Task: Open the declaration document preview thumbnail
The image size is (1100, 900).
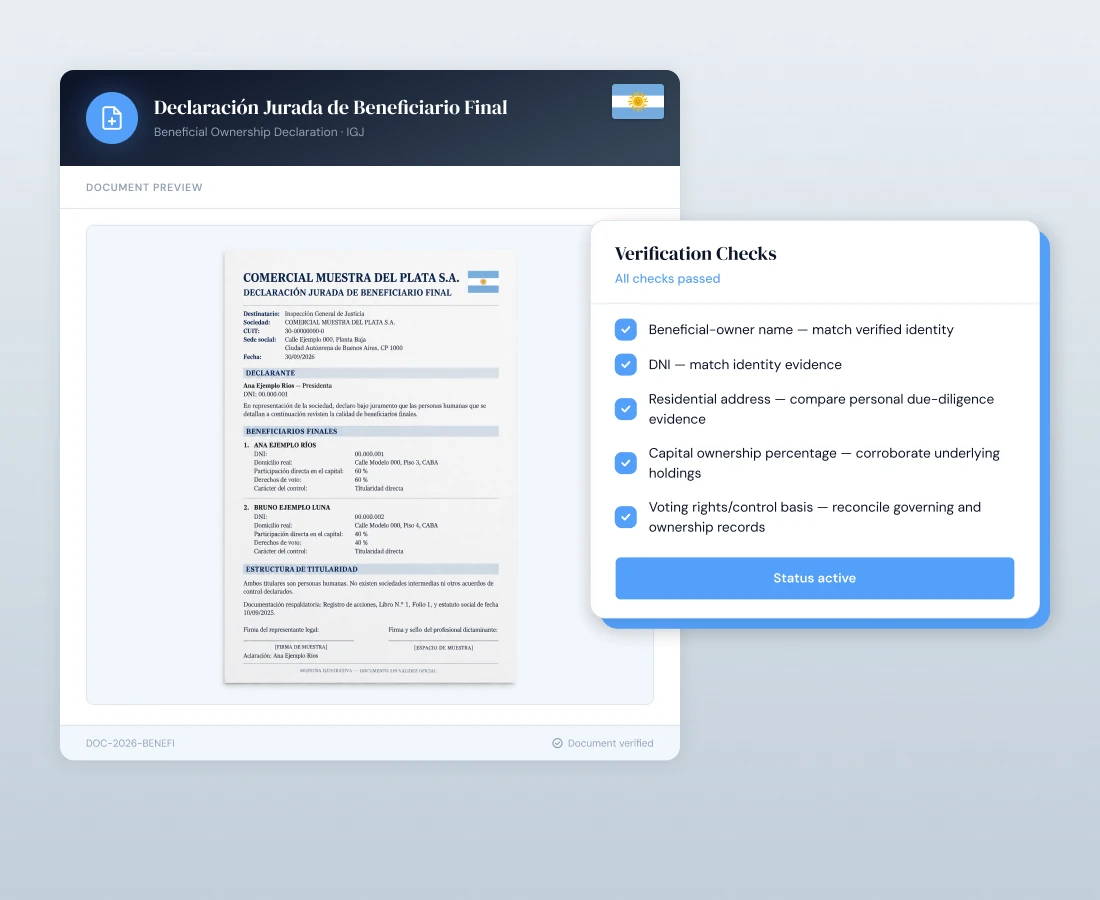Action: click(x=369, y=466)
